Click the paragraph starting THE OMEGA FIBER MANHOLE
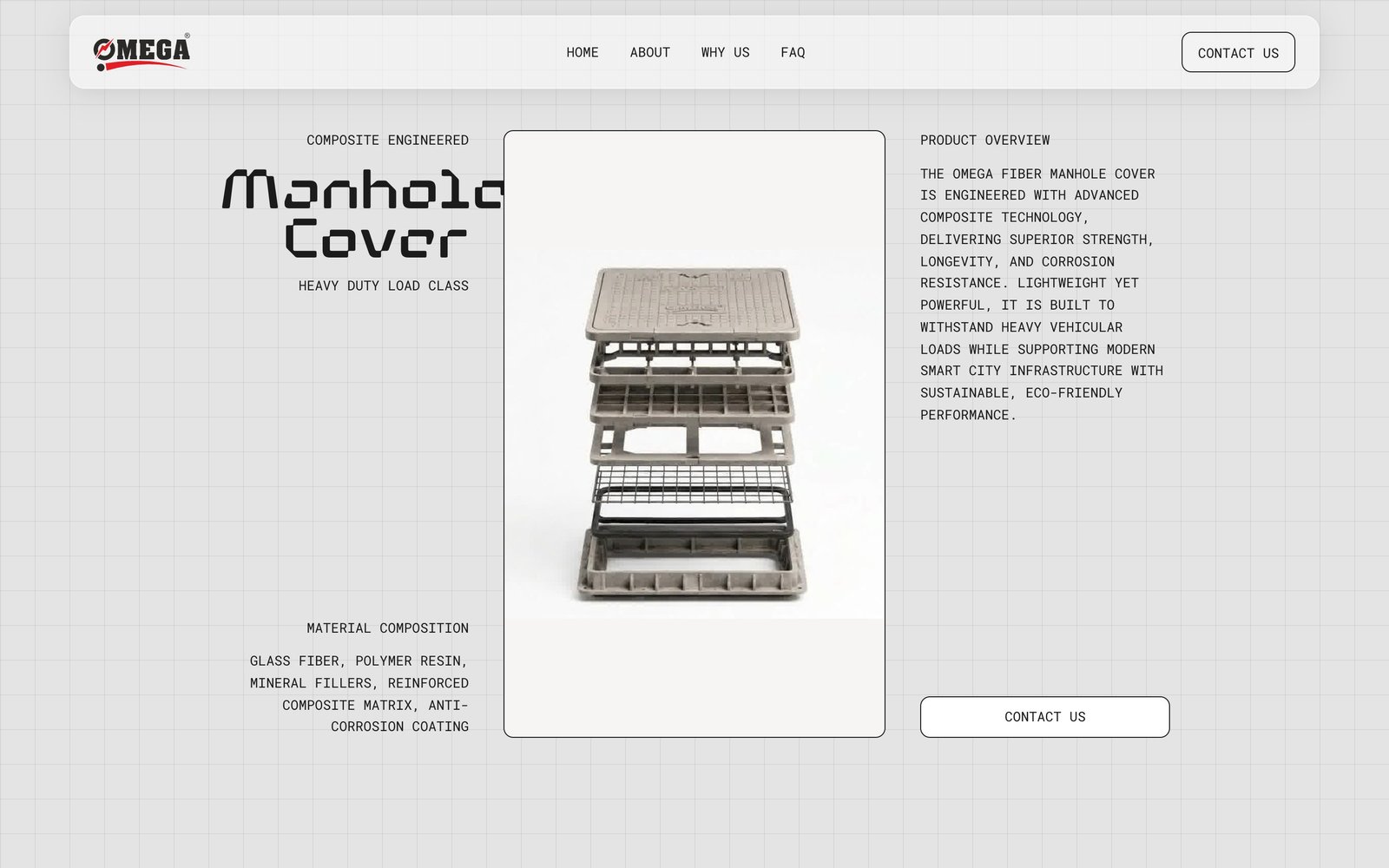This screenshot has height=868, width=1389. 1042,294
